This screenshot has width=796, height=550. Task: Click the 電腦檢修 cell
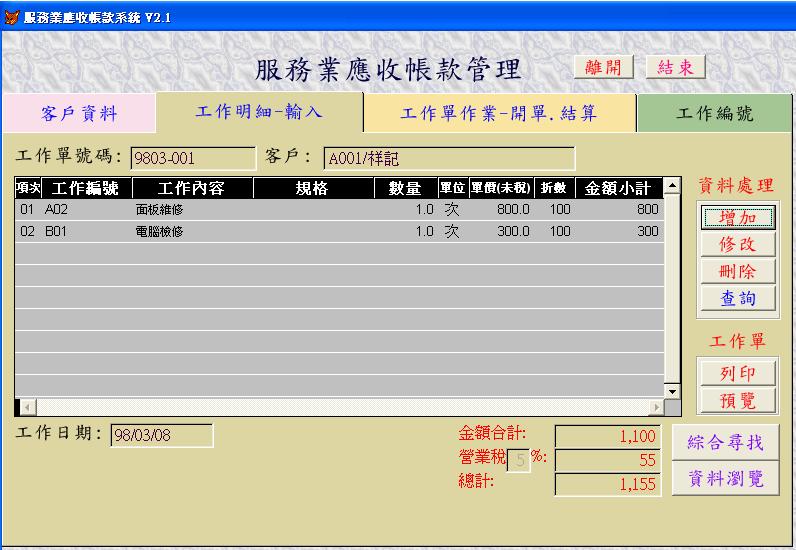(x=192, y=232)
